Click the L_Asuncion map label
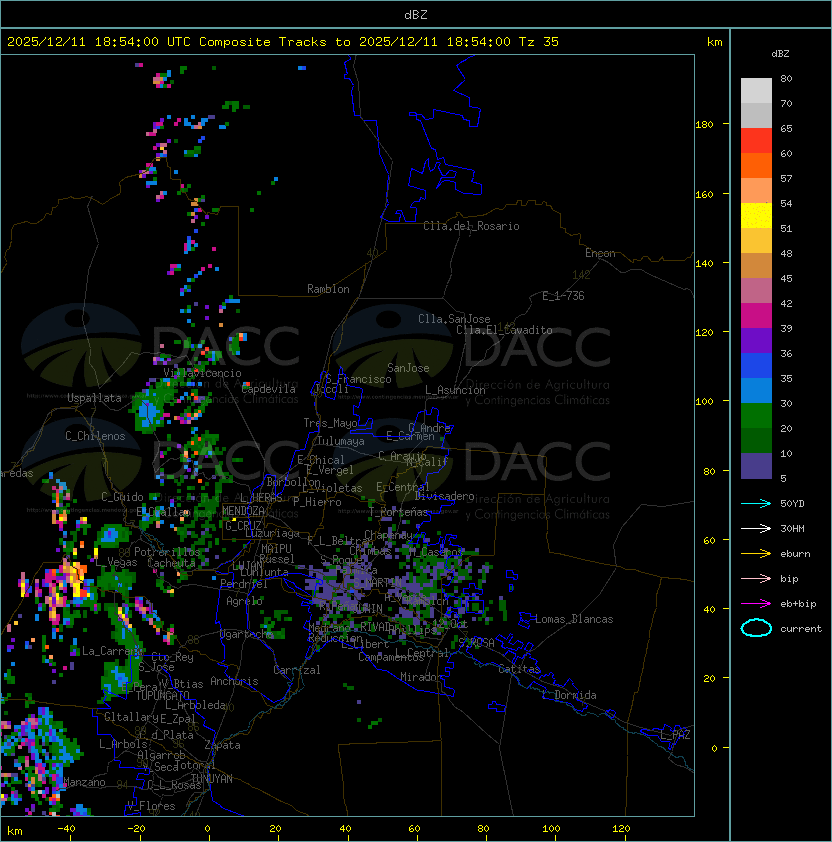The width and height of the screenshot is (832, 842). click(x=455, y=390)
